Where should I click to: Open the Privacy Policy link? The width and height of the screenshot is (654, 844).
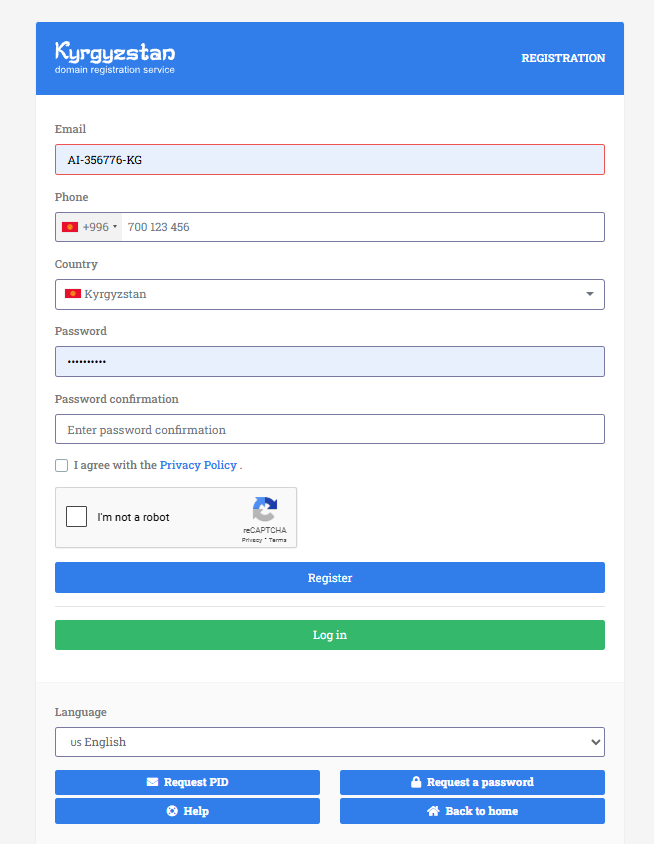point(198,465)
